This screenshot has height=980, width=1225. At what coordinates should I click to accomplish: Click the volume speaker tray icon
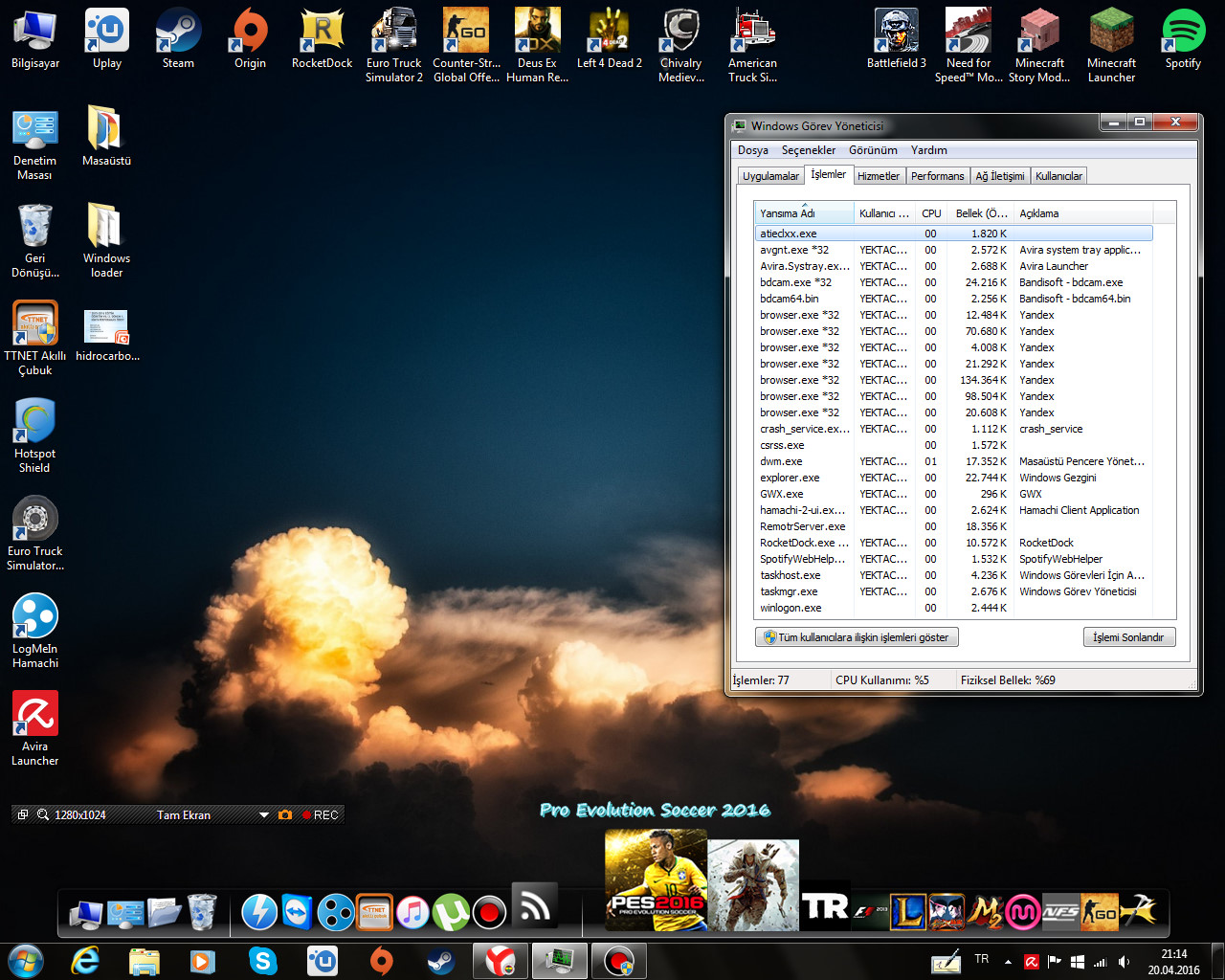click(1124, 962)
